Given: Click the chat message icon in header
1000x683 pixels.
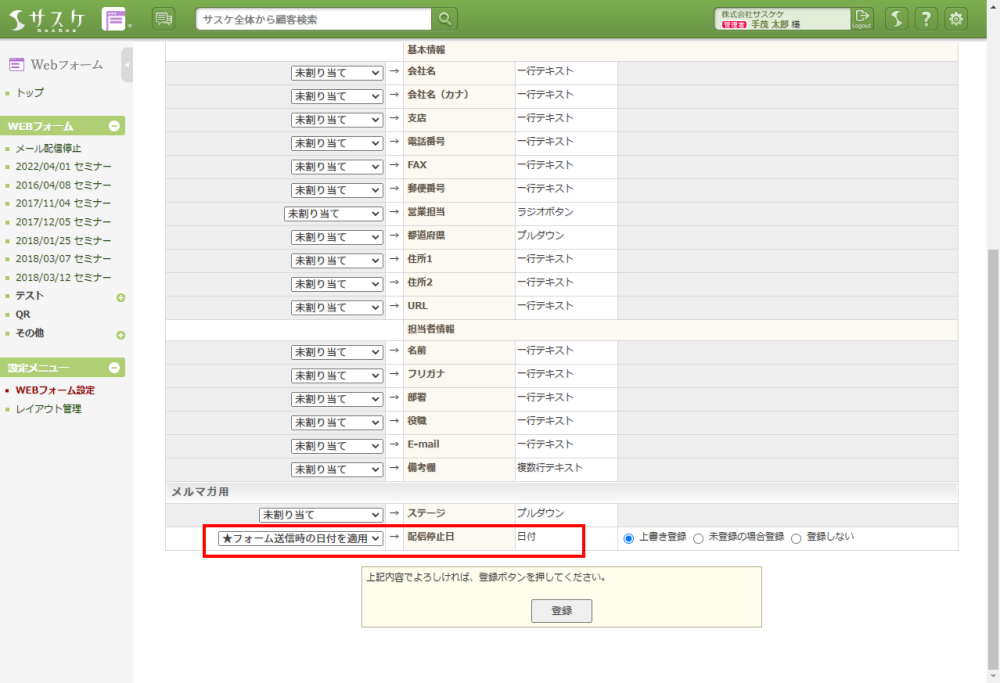Looking at the screenshot, I should [163, 18].
